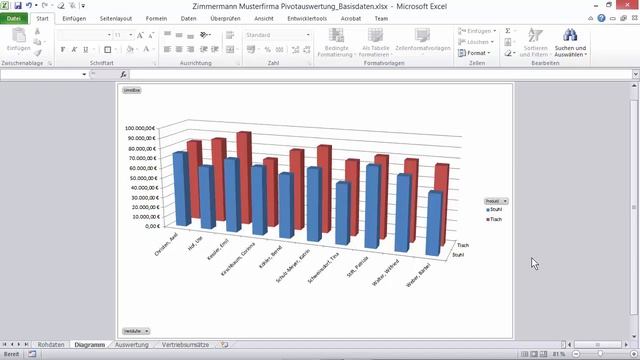Click the macro record icon in status bar
The height and width of the screenshot is (360, 640).
32,354
